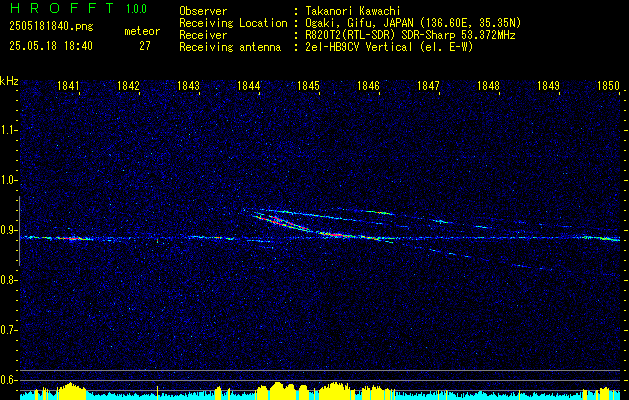Click the 0.6 kHz frequency label
629x400 pixels.
7,380
